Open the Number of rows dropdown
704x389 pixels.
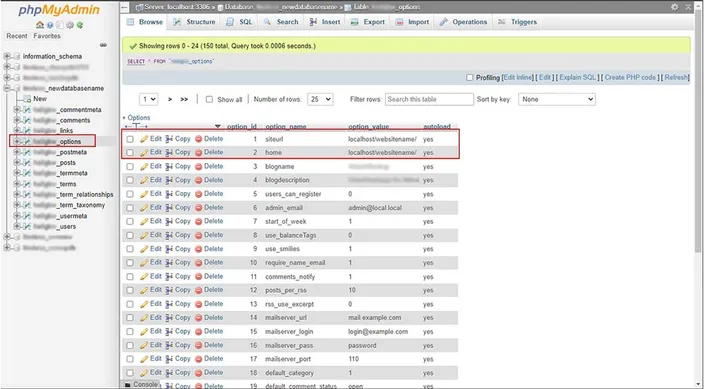(320, 99)
